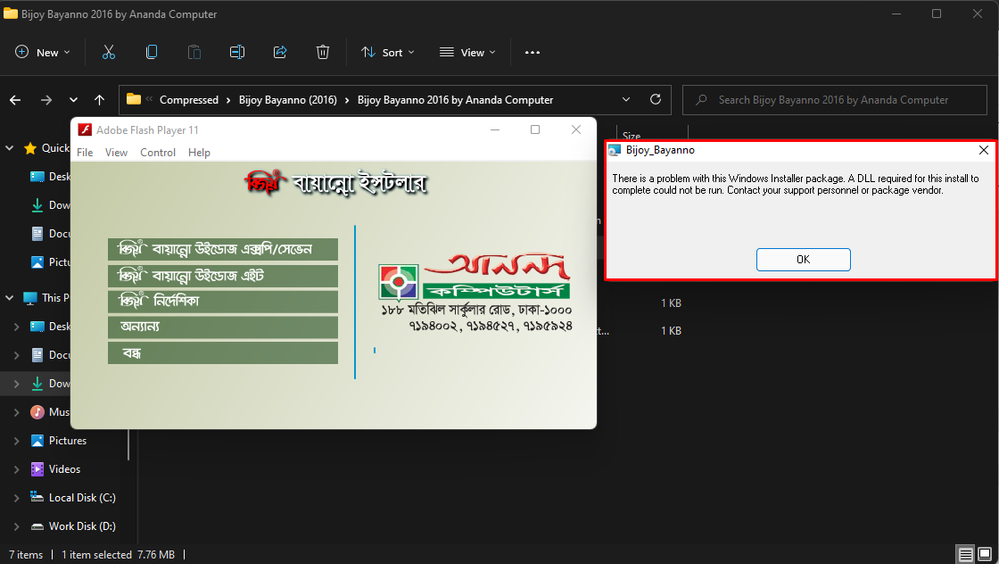
Task: Click the Copy icon in Explorer toolbar
Action: point(152,52)
